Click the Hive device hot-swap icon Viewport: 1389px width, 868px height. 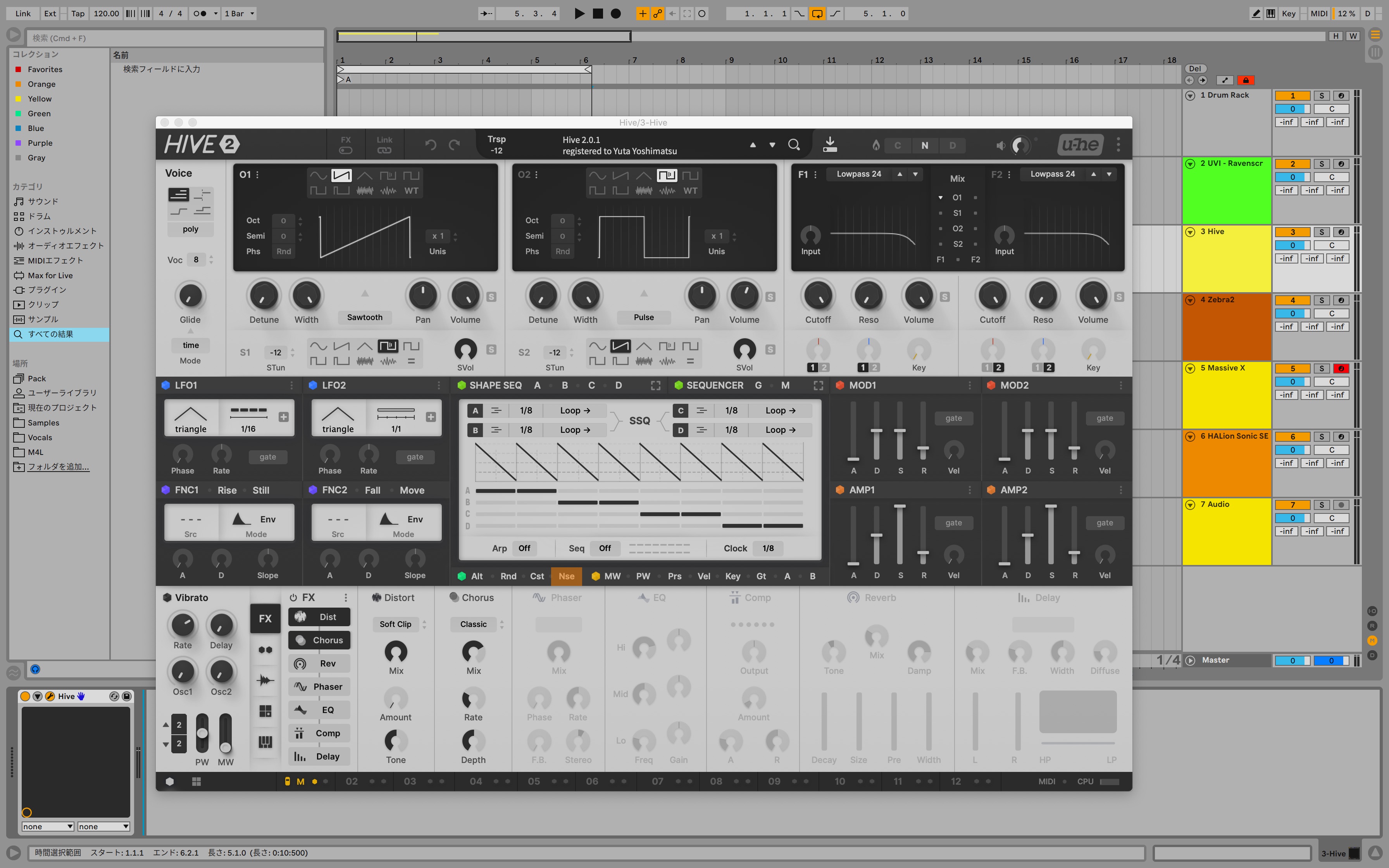click(114, 696)
